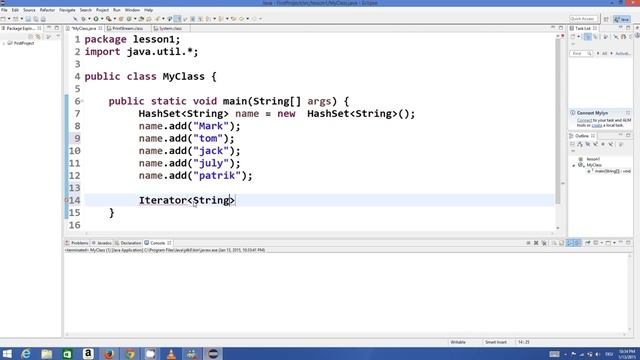Click the green Run icon

[x=96, y=19]
